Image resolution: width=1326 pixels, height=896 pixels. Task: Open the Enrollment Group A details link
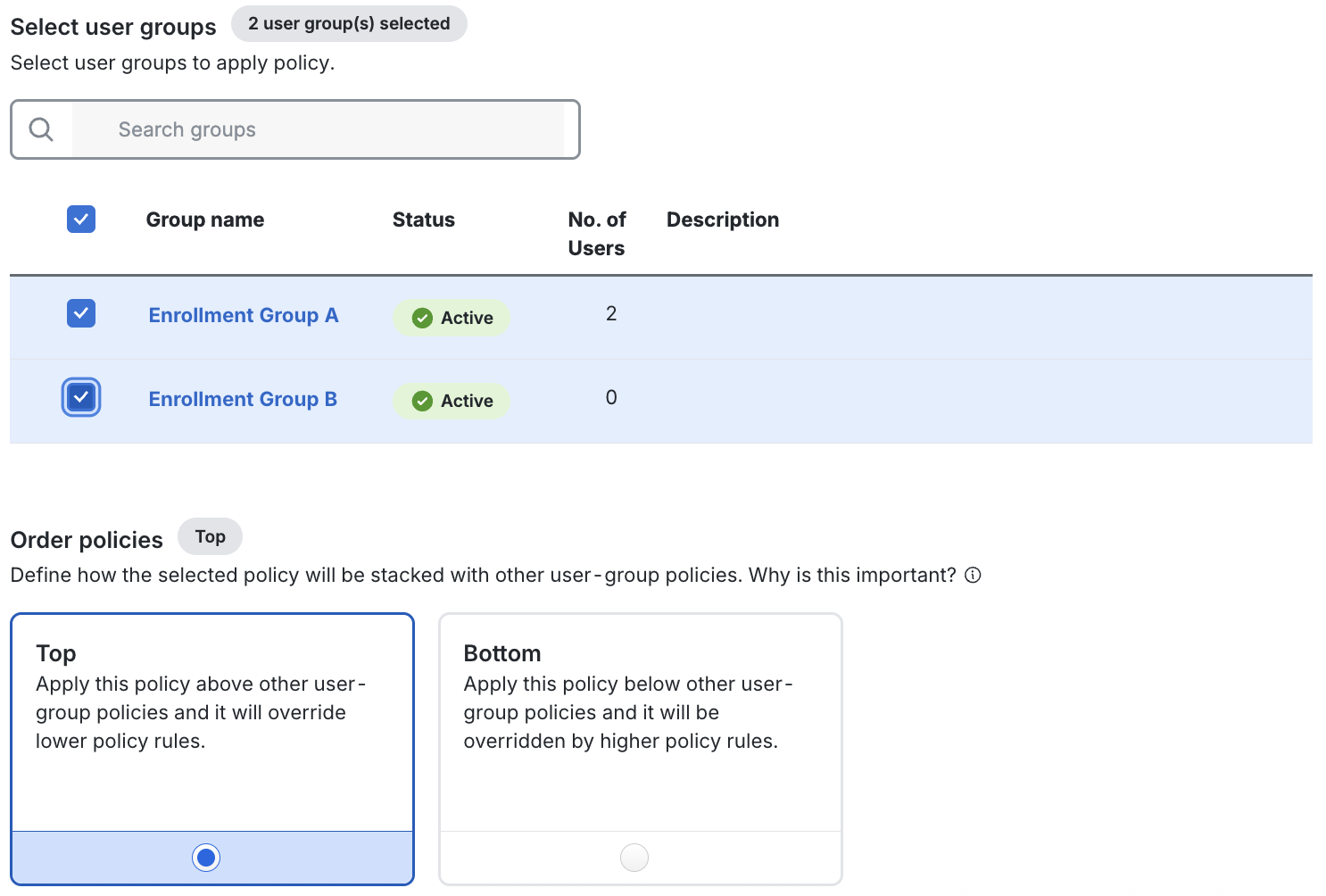coord(243,315)
